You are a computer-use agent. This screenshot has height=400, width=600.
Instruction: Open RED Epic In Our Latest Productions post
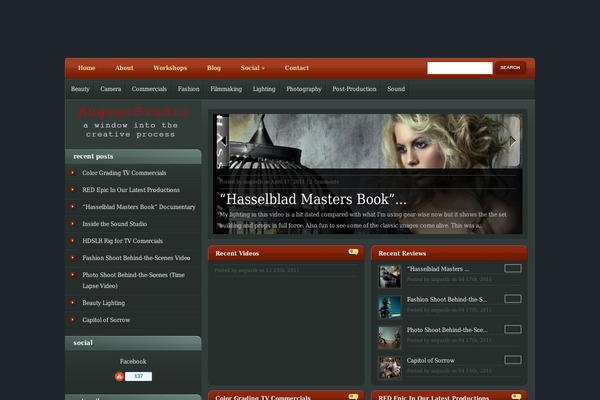(x=131, y=190)
